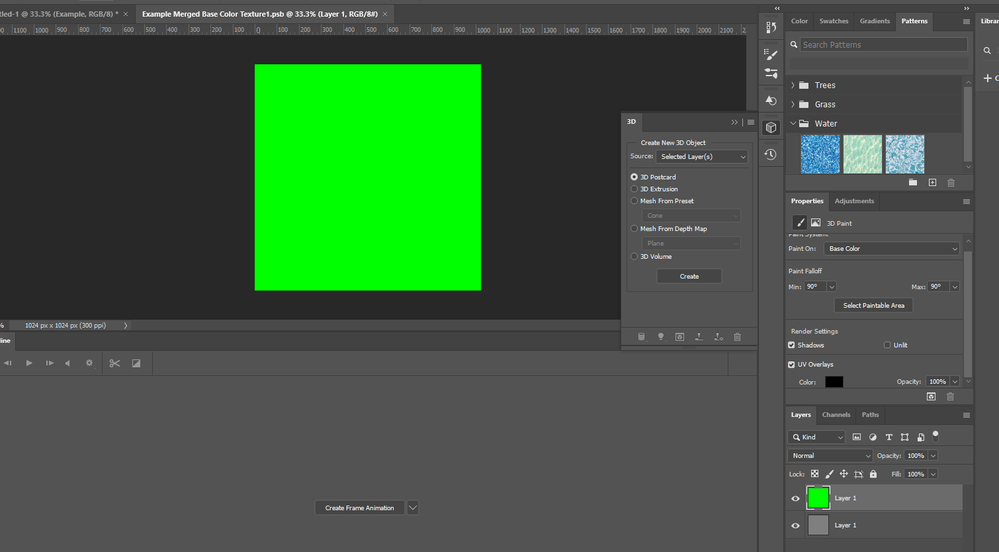Click the lock all padlock icon
The width and height of the screenshot is (999, 552).
point(873,474)
